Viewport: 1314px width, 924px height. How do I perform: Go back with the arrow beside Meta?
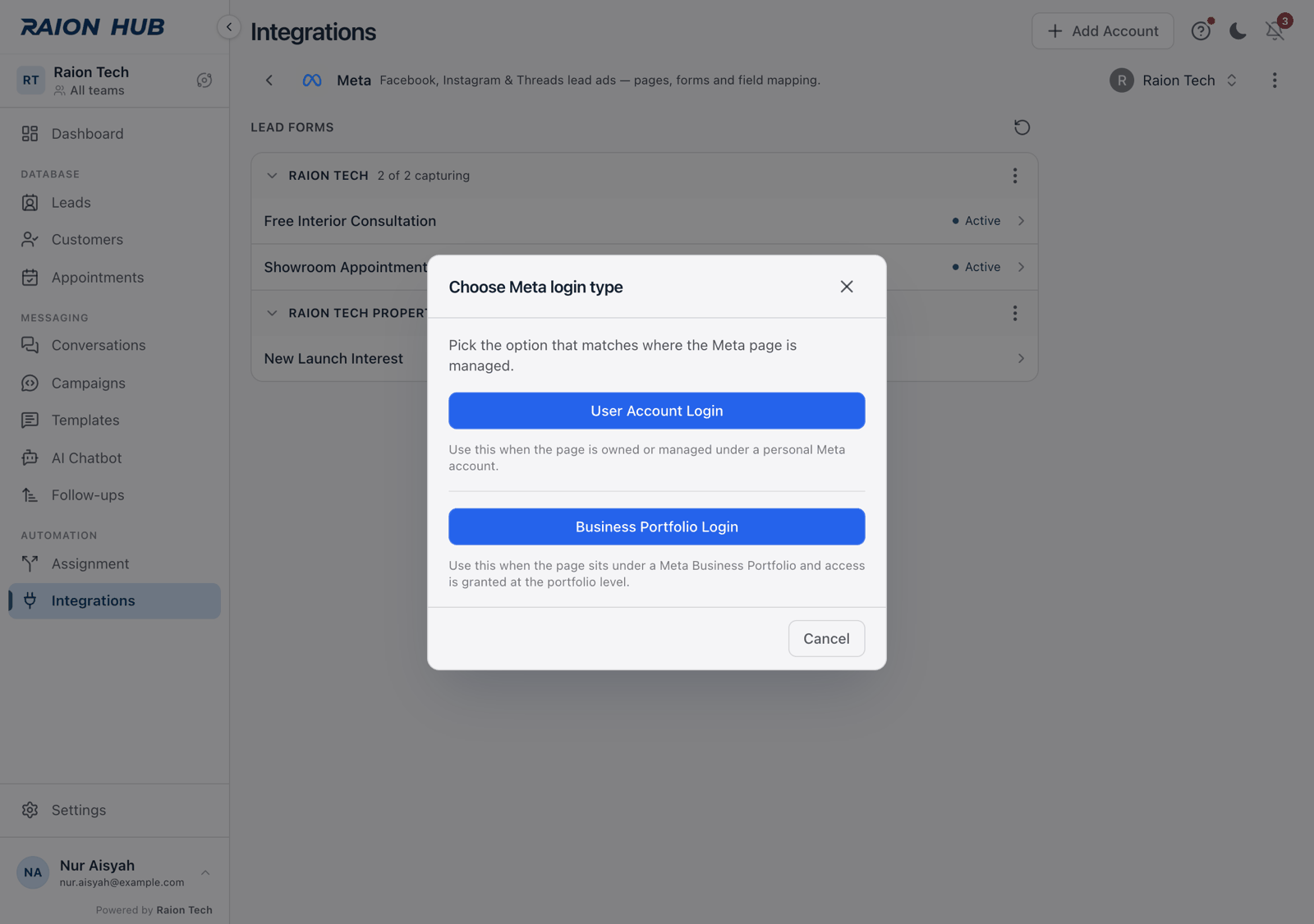[x=269, y=80]
